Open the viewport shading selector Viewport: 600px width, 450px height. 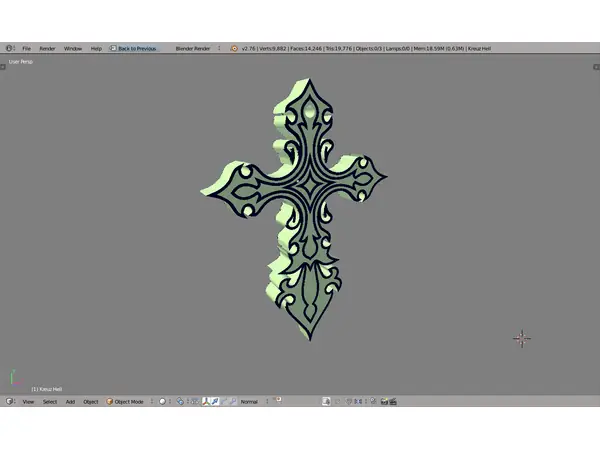165,401
